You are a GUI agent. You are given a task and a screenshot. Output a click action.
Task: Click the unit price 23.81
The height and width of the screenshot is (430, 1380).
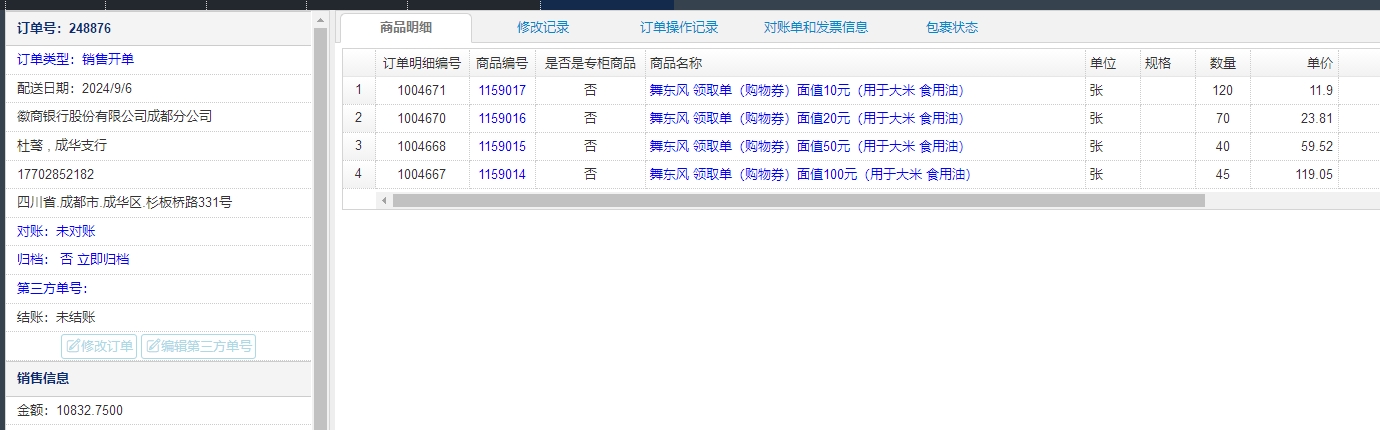[1317, 118]
